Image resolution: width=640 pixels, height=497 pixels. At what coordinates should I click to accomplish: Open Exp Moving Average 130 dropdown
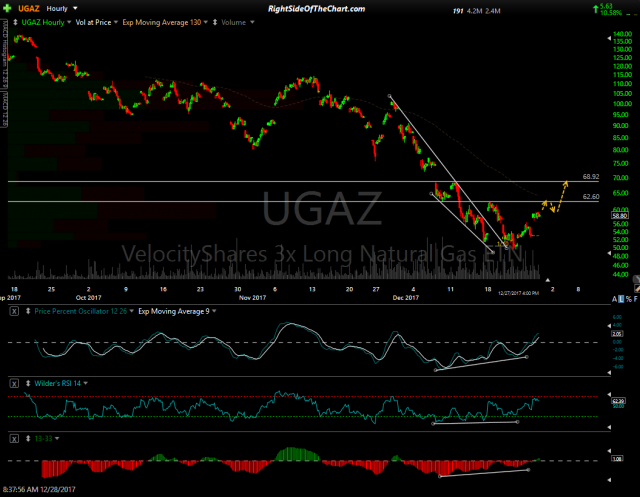[x=205, y=22]
